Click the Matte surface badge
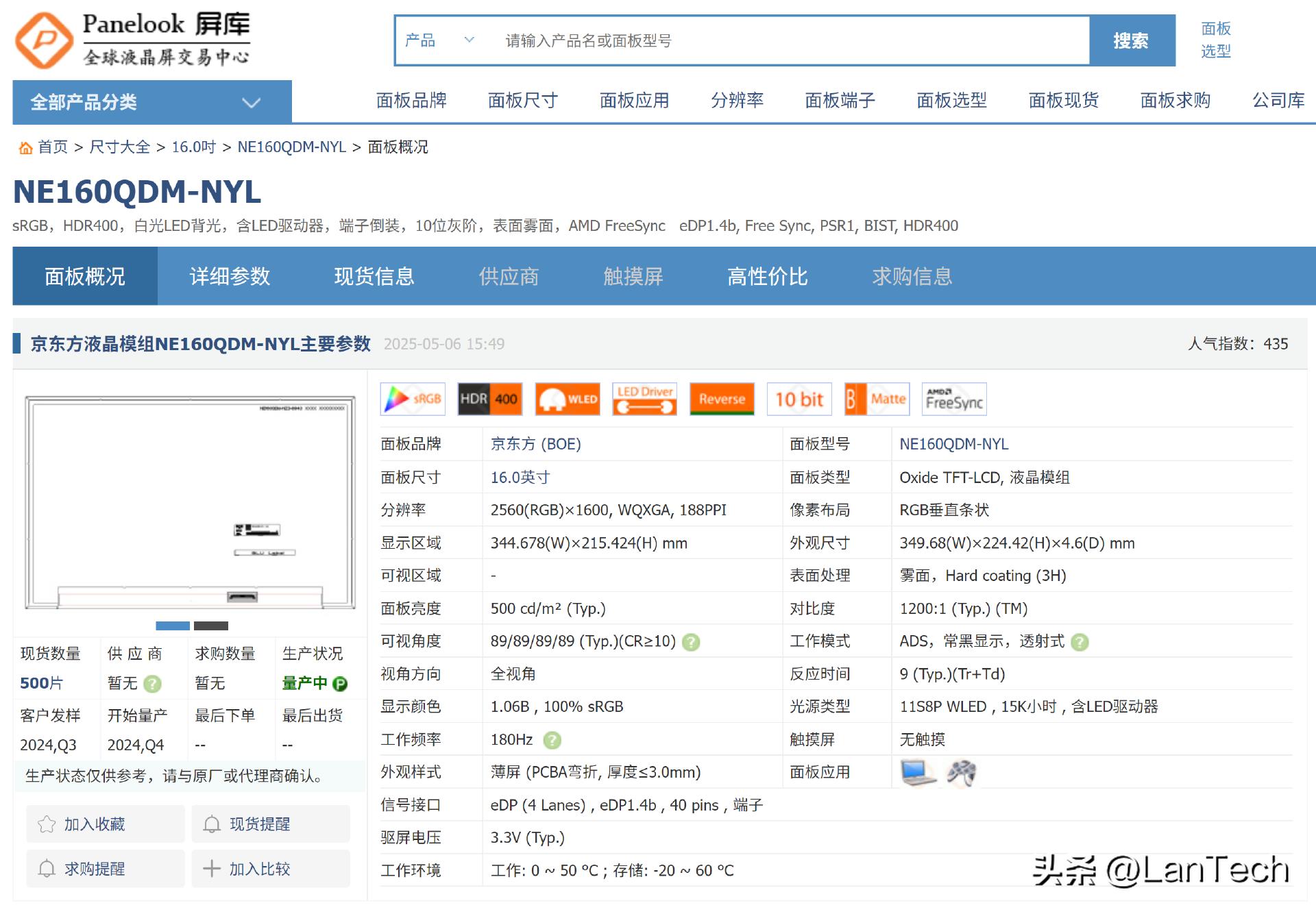Image resolution: width=1316 pixels, height=914 pixels. [877, 399]
